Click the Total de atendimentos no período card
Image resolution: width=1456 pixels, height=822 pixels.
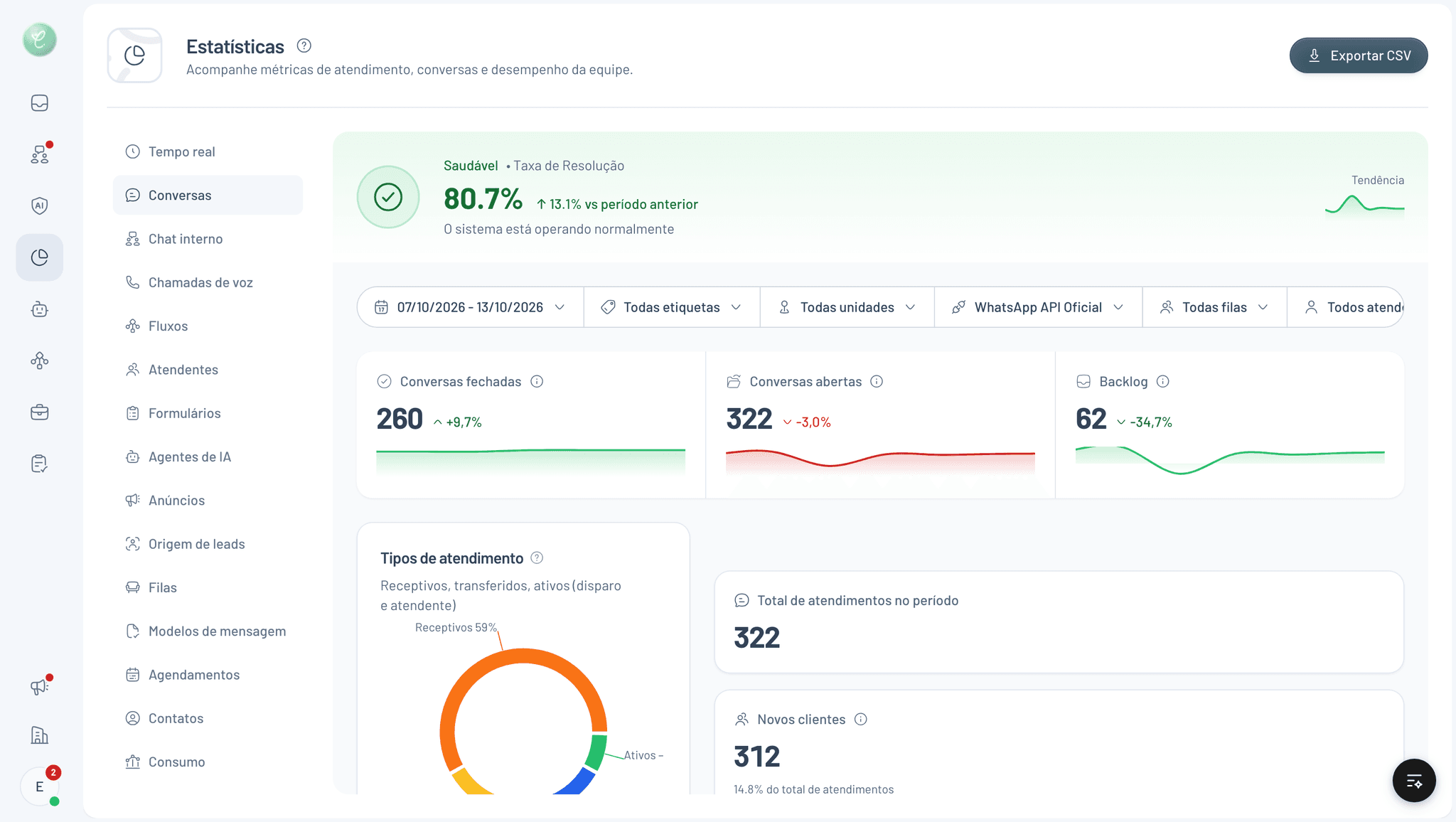coord(1059,622)
